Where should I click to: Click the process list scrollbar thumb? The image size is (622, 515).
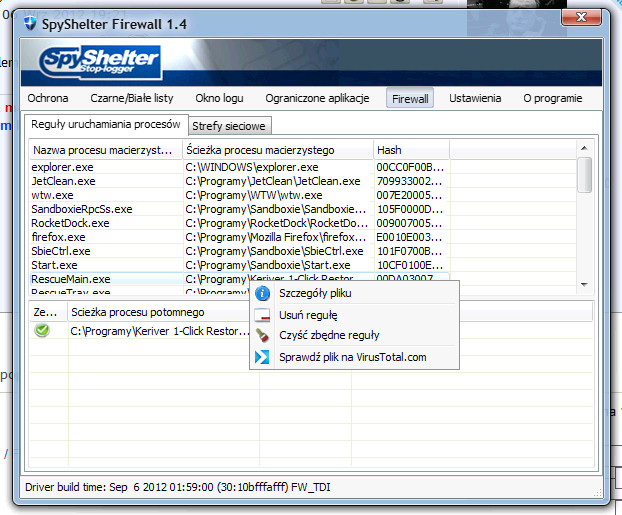584,175
